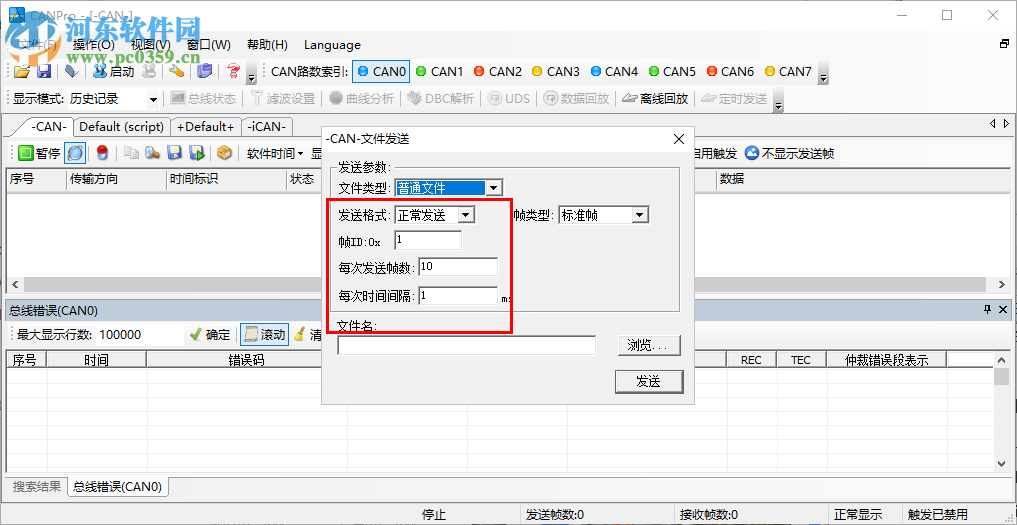Switch to Default (script) tab
Image resolution: width=1017 pixels, height=525 pixels.
(121, 127)
